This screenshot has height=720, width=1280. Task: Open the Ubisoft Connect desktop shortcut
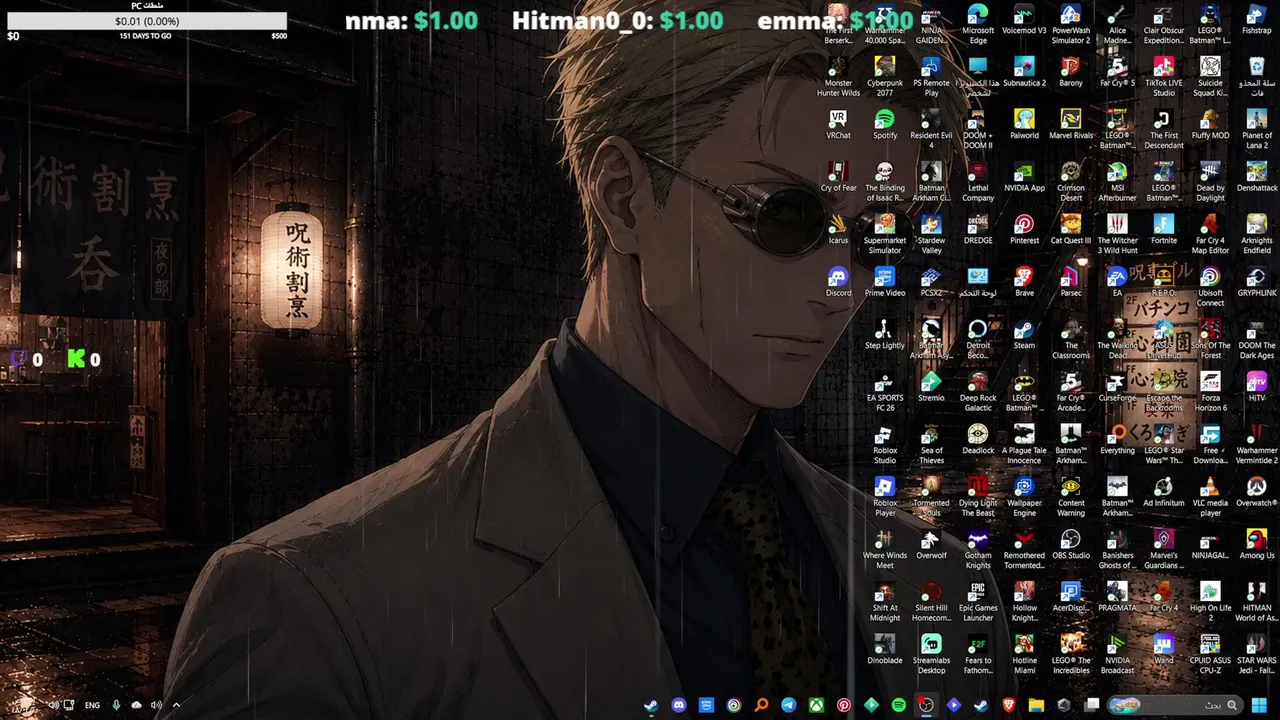[1210, 287]
